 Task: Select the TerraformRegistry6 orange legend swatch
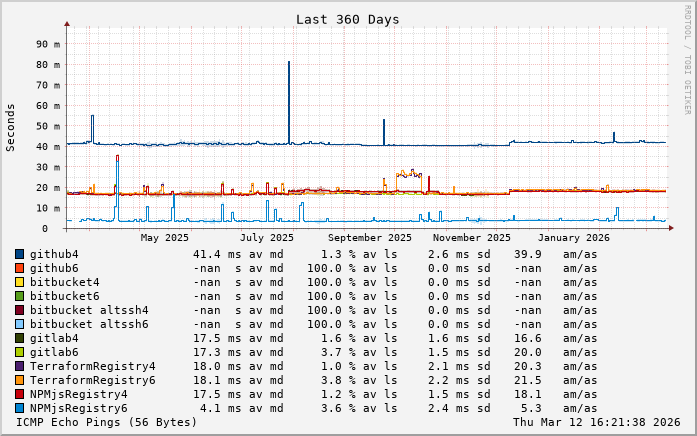coord(19,380)
